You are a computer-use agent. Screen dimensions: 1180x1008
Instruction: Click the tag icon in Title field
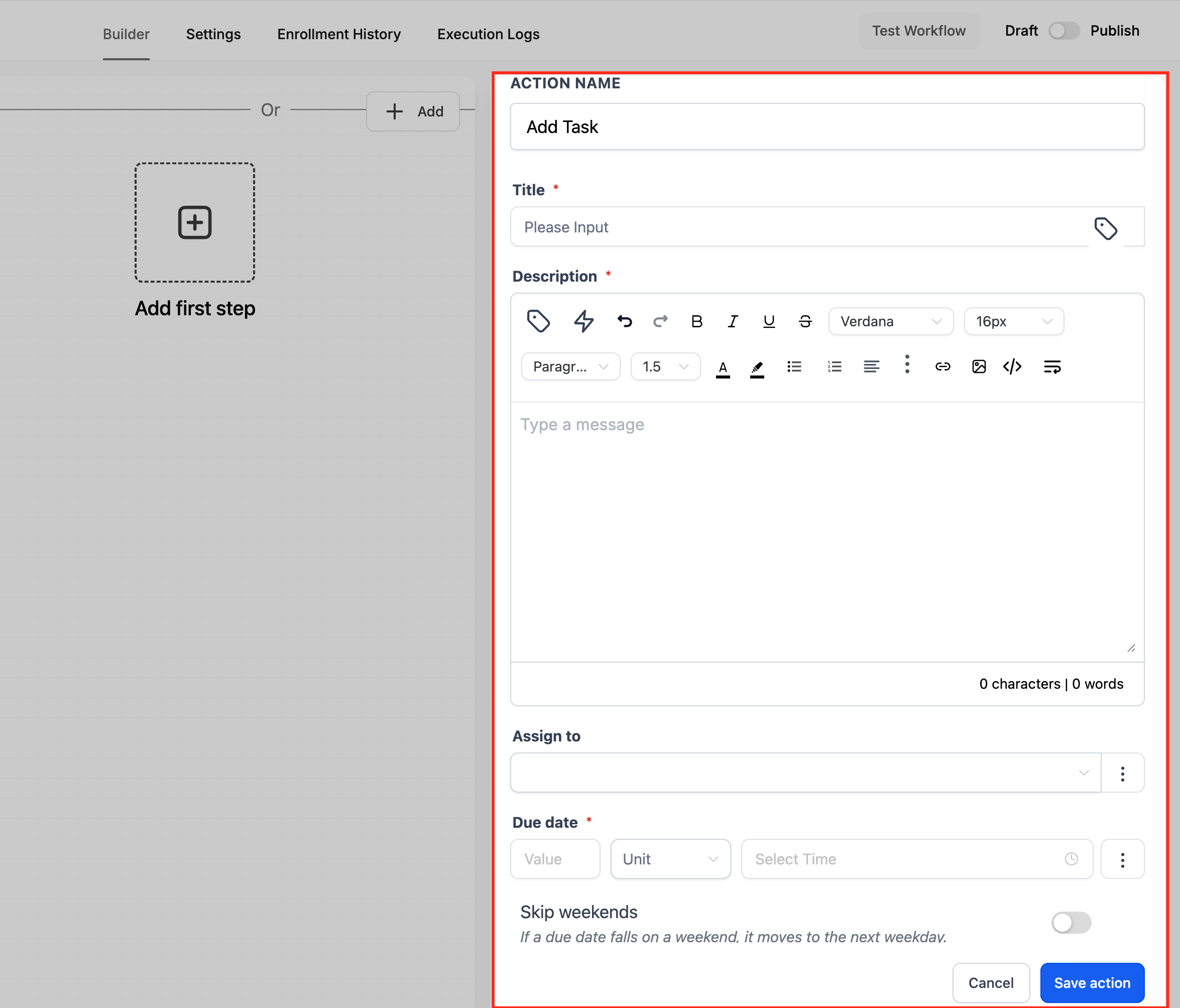coord(1105,228)
